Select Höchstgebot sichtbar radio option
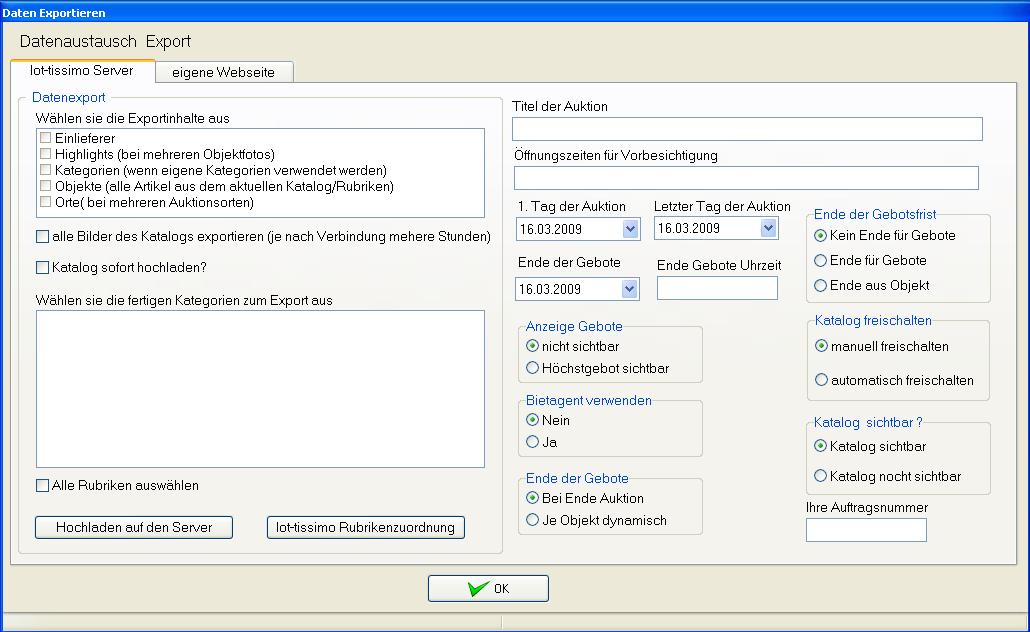The width and height of the screenshot is (1030, 632). coord(533,368)
